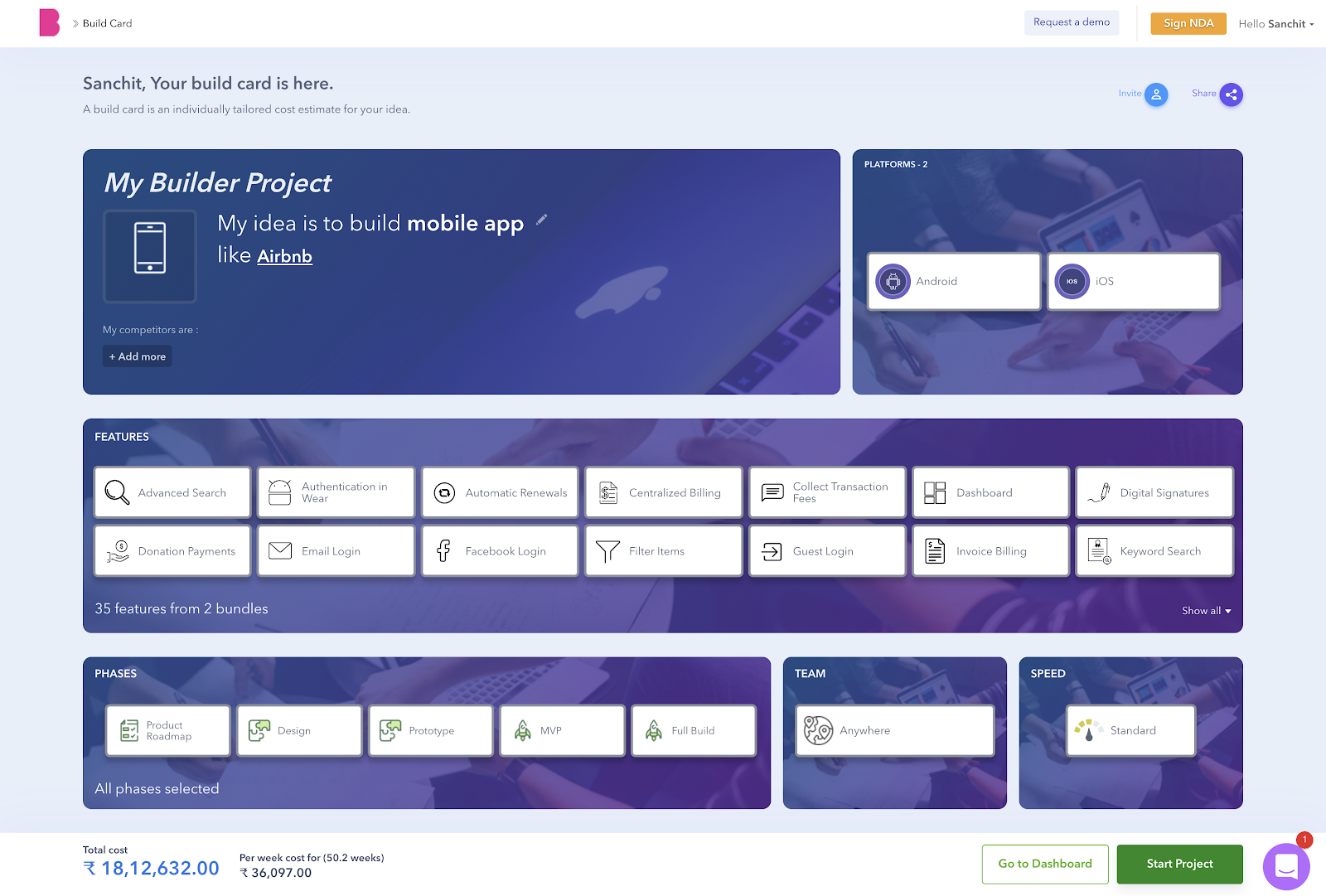Open the Hello Sanchit account menu

tap(1276, 23)
